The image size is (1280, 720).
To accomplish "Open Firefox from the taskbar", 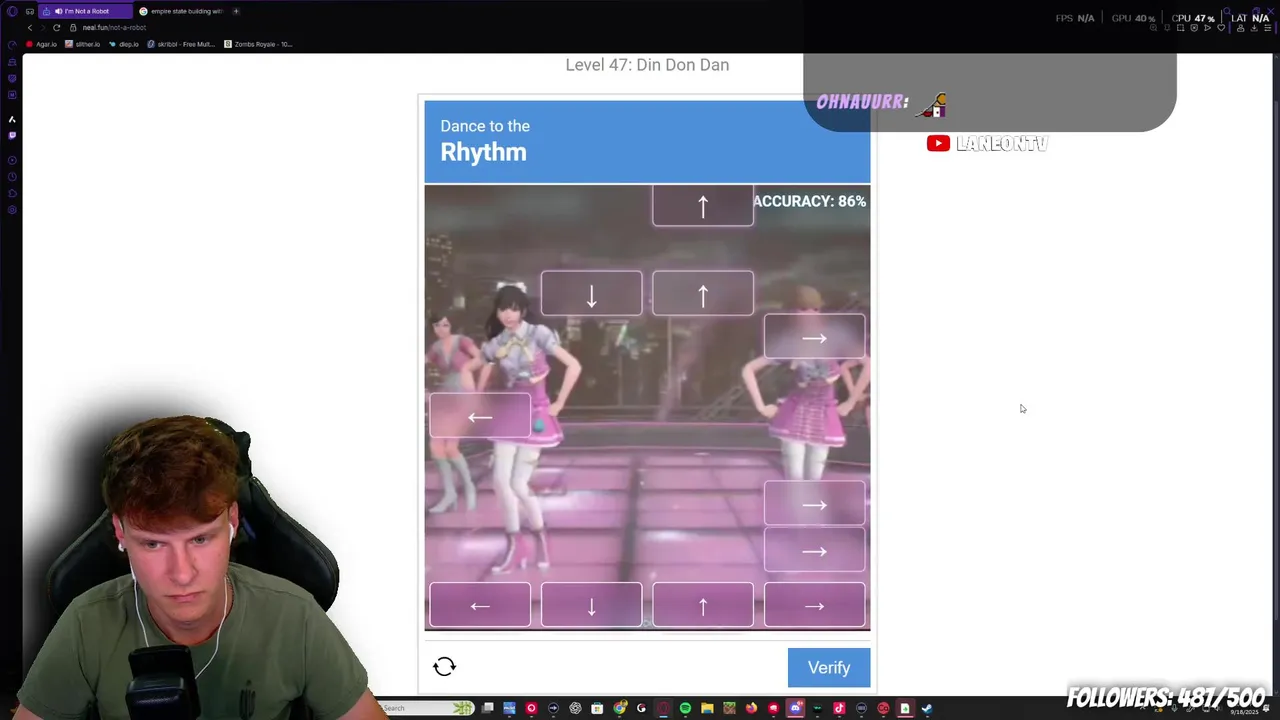I will (x=751, y=708).
